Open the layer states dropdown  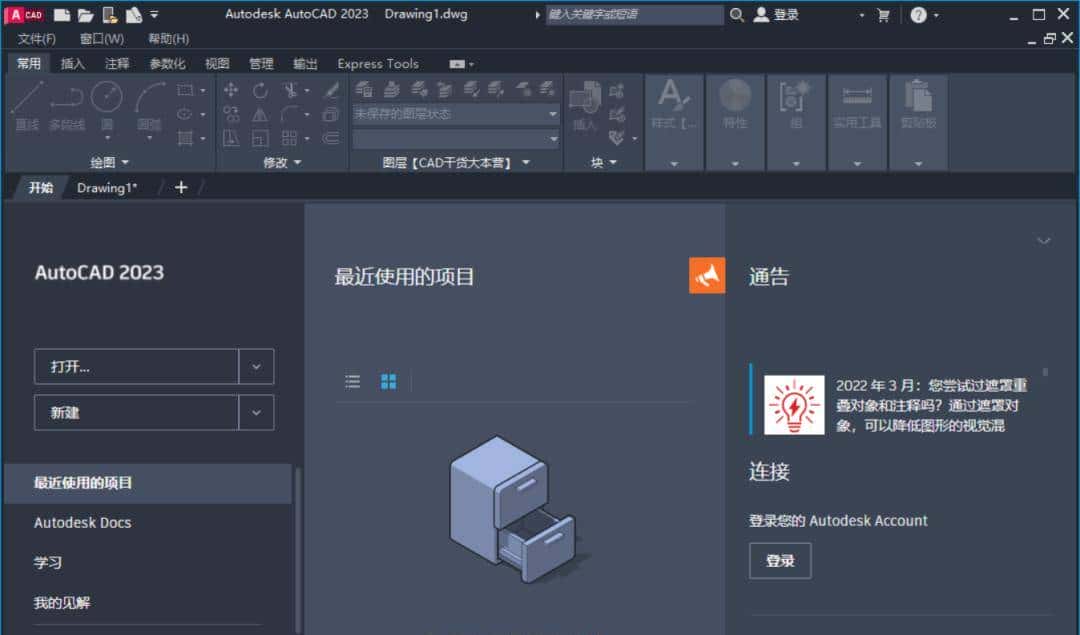[553, 113]
